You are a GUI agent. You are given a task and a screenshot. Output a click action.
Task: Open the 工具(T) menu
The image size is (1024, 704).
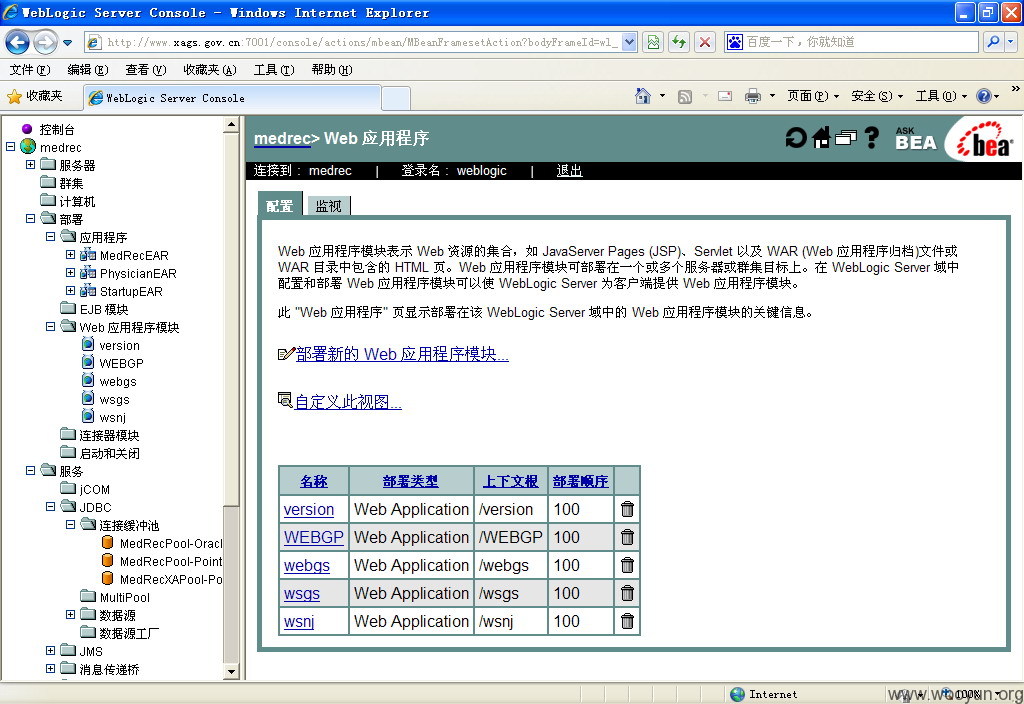click(274, 70)
